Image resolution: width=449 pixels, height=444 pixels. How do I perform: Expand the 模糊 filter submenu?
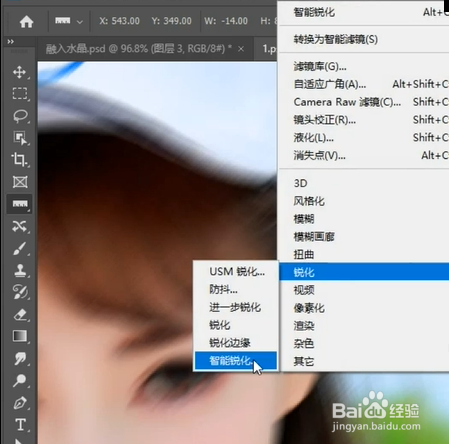point(364,219)
